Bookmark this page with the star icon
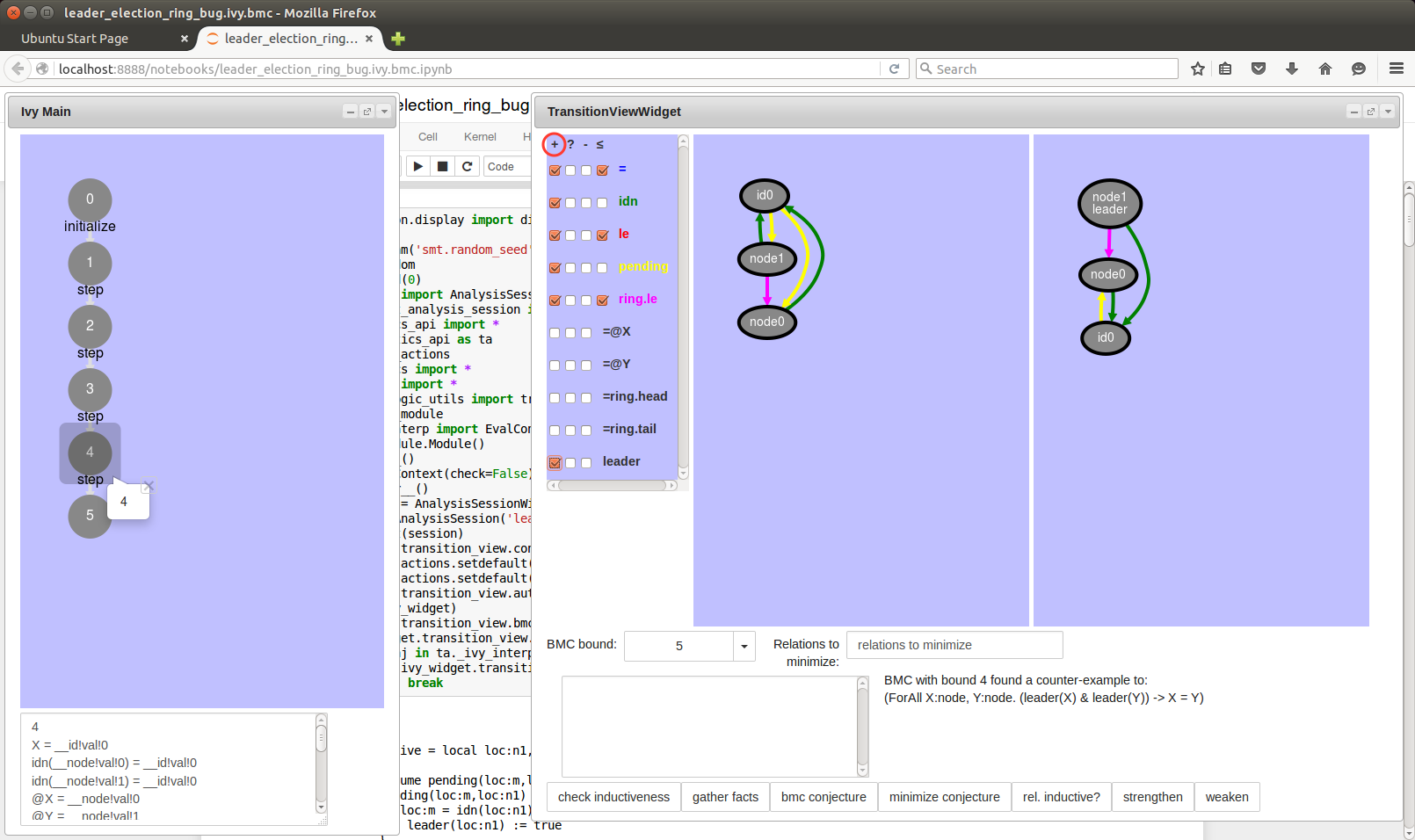1415x840 pixels. pyautogui.click(x=1197, y=69)
